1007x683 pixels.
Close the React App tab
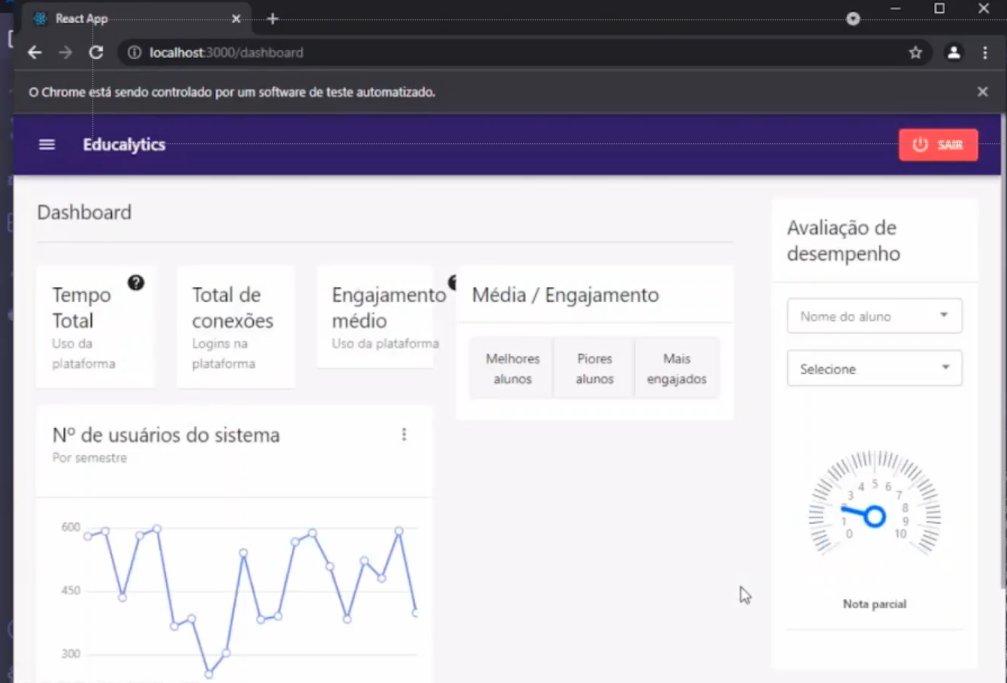pos(236,19)
